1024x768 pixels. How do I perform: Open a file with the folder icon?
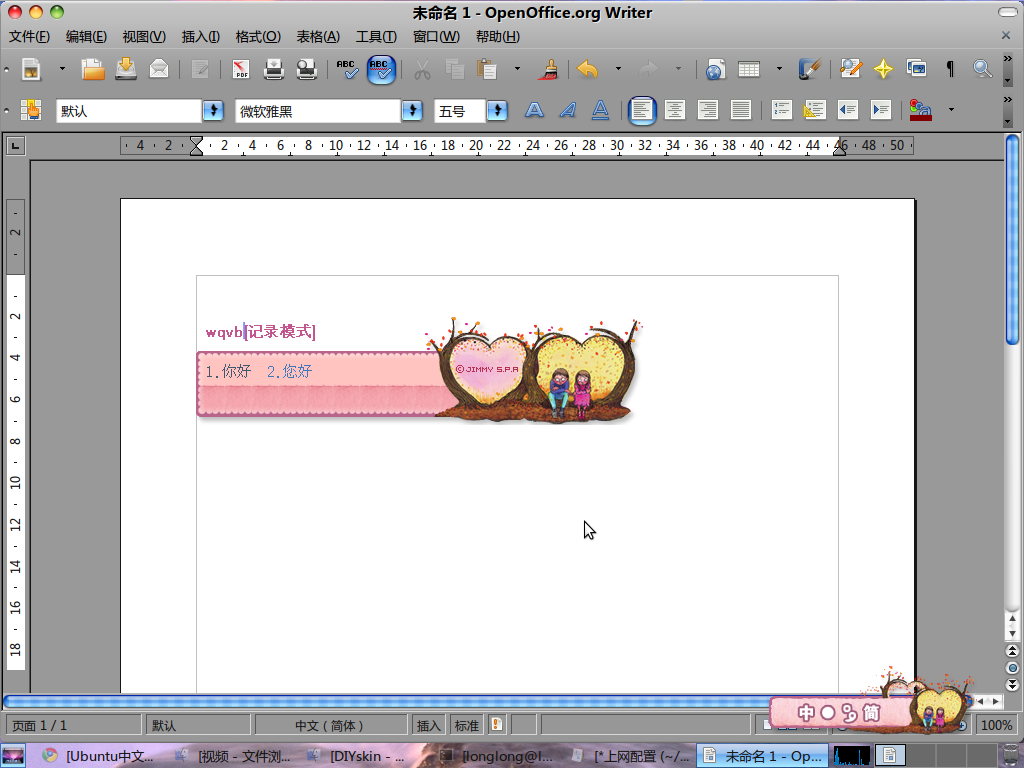click(x=93, y=69)
